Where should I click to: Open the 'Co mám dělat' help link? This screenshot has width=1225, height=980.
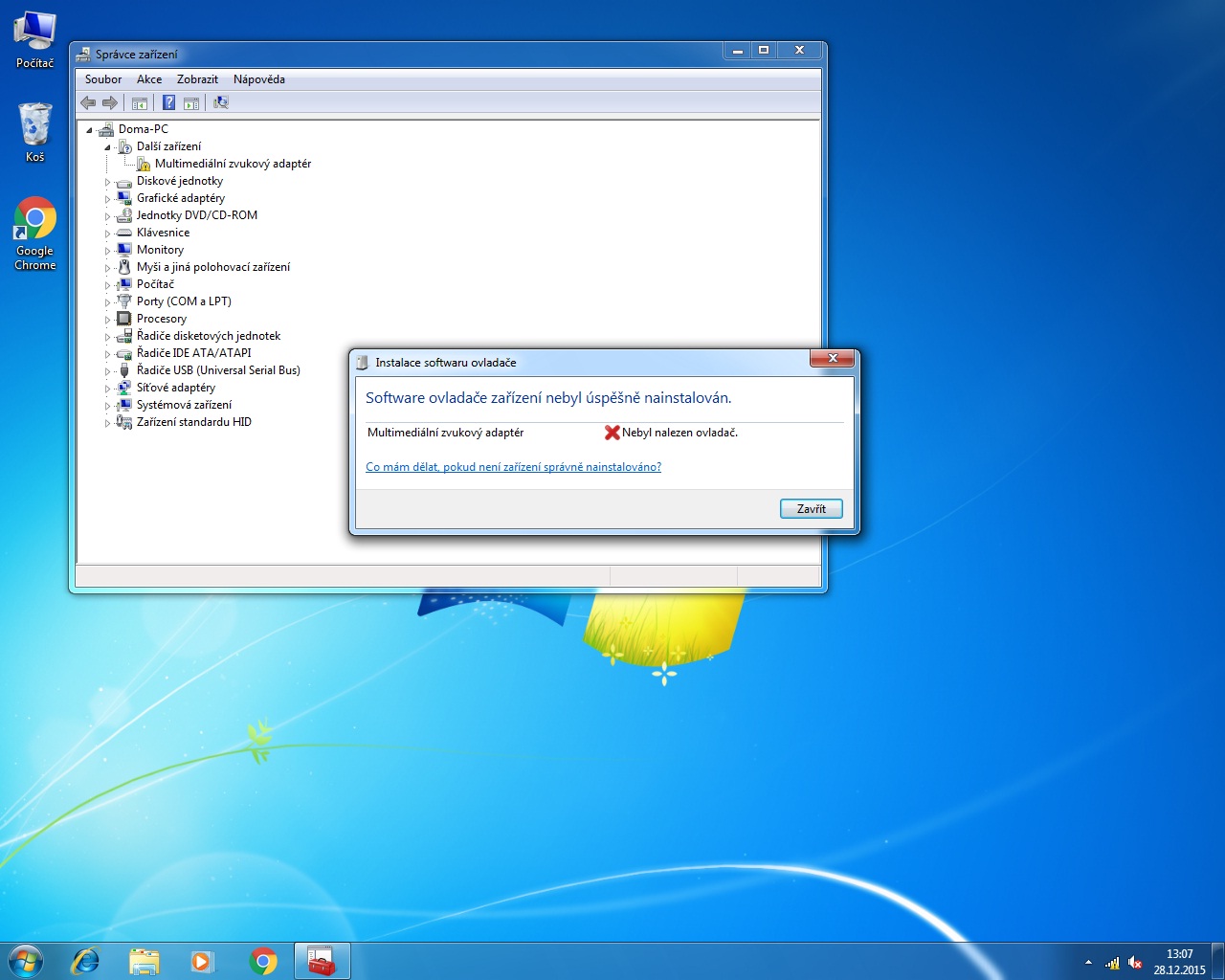pyautogui.click(x=513, y=467)
